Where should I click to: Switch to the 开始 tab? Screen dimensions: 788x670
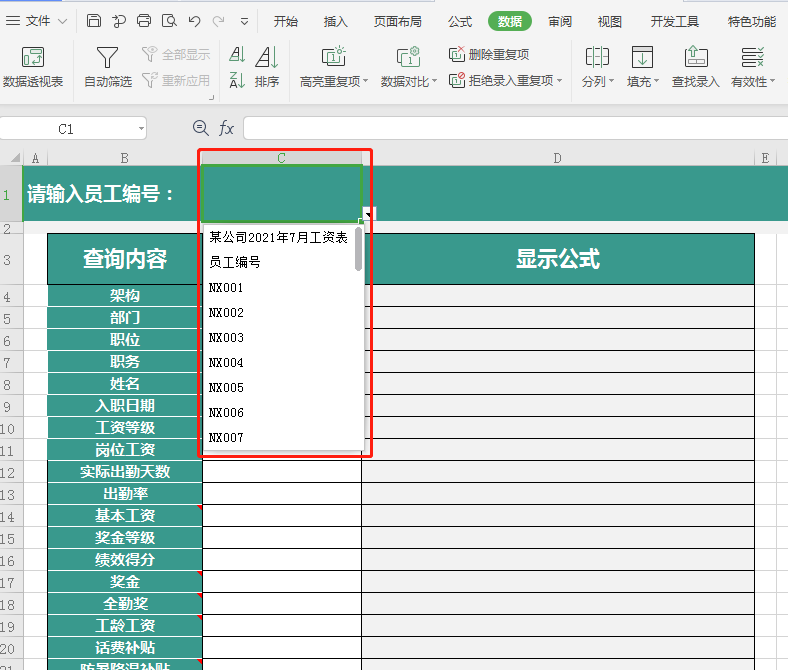click(x=285, y=22)
